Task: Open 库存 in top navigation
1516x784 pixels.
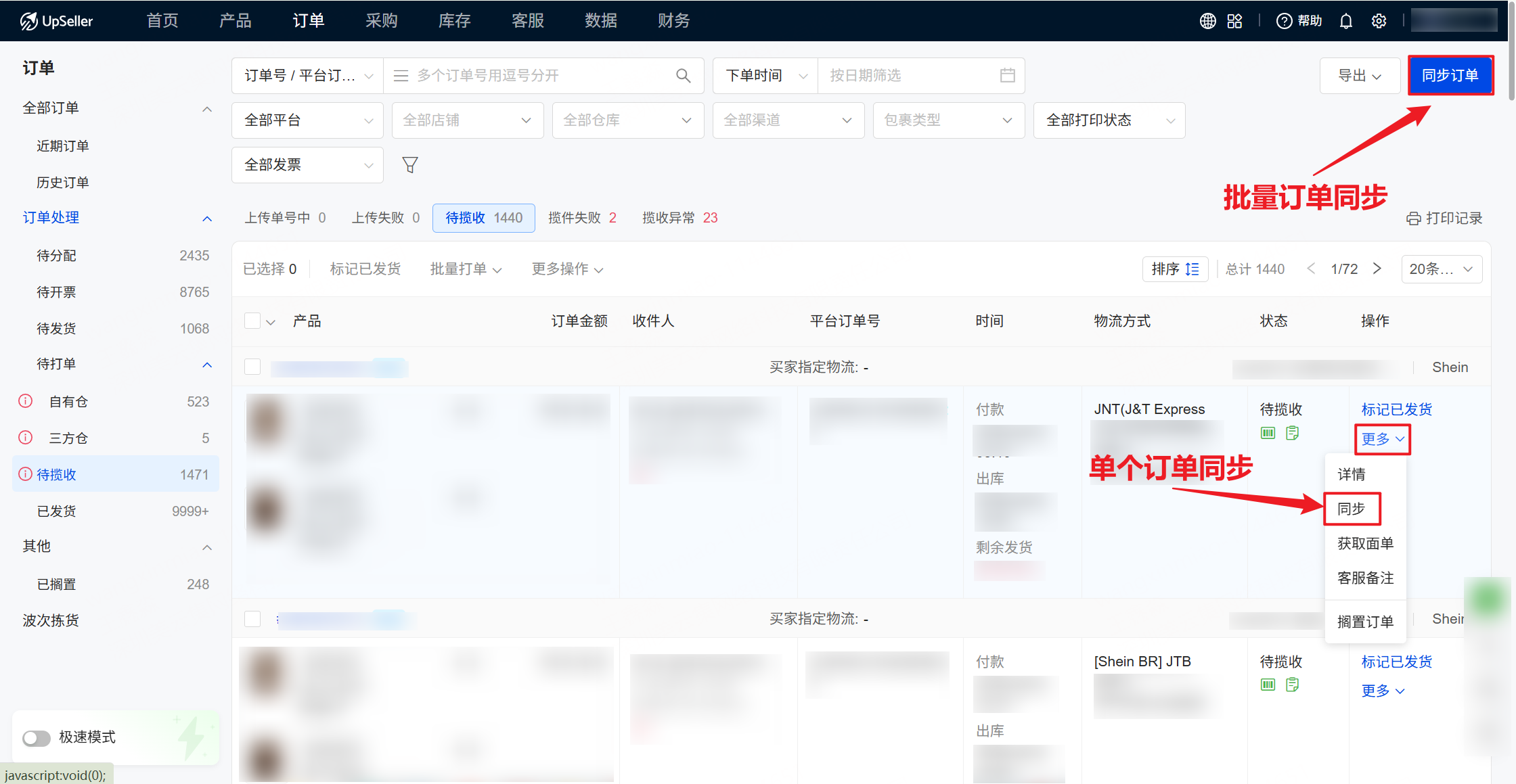Action: [x=455, y=21]
